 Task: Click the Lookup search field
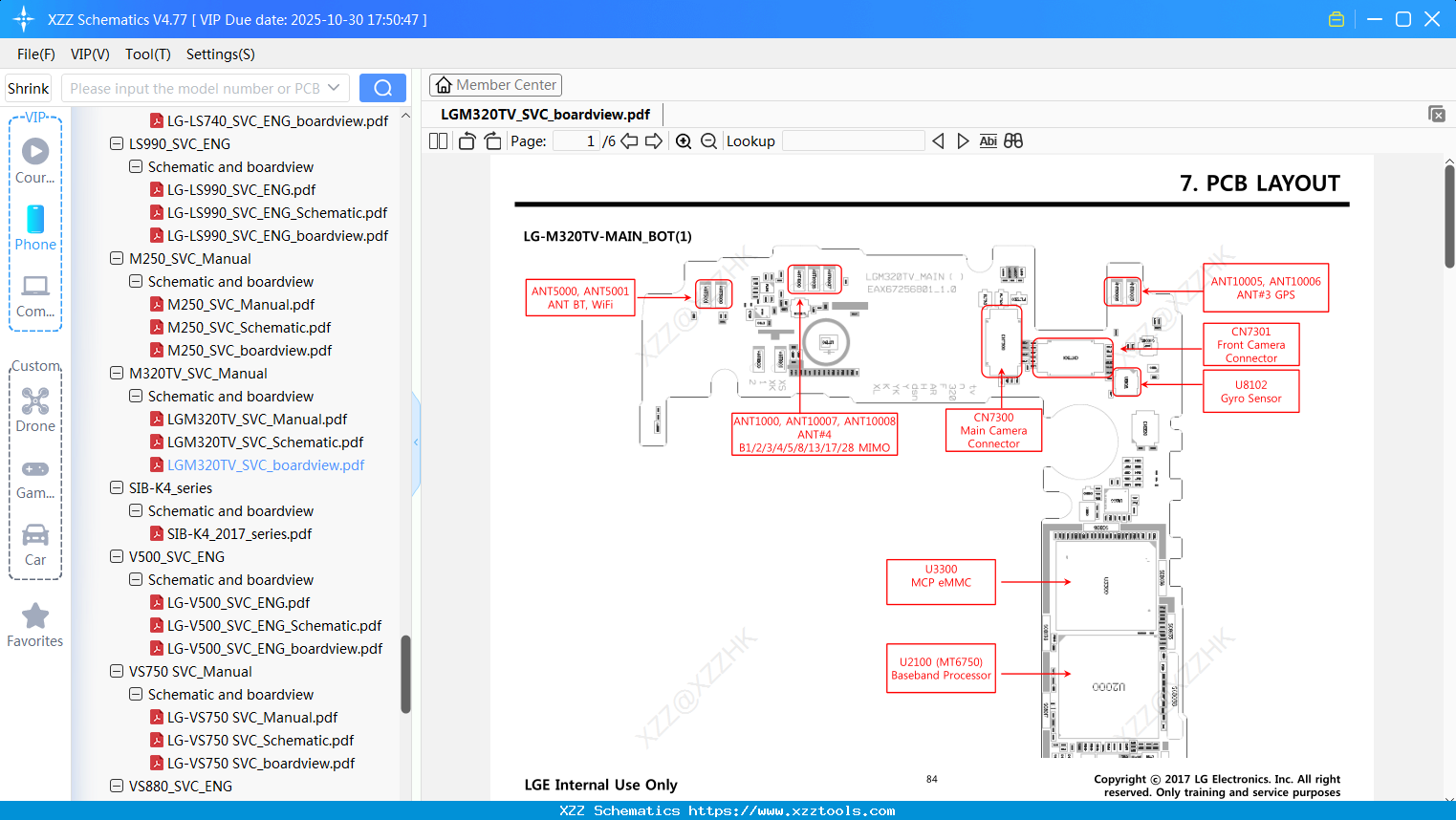pos(853,141)
